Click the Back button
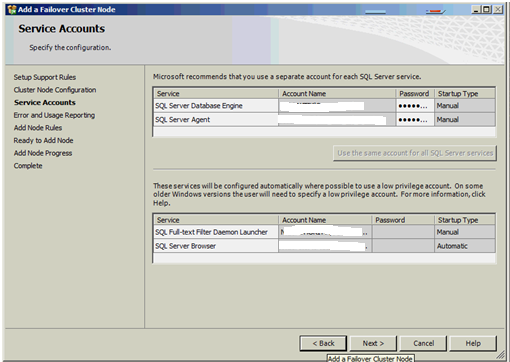The image size is (510, 362). point(323,343)
